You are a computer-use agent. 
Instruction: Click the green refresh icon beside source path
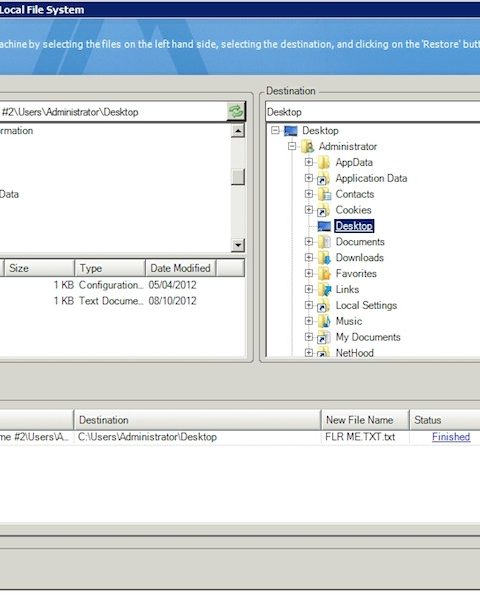click(236, 112)
